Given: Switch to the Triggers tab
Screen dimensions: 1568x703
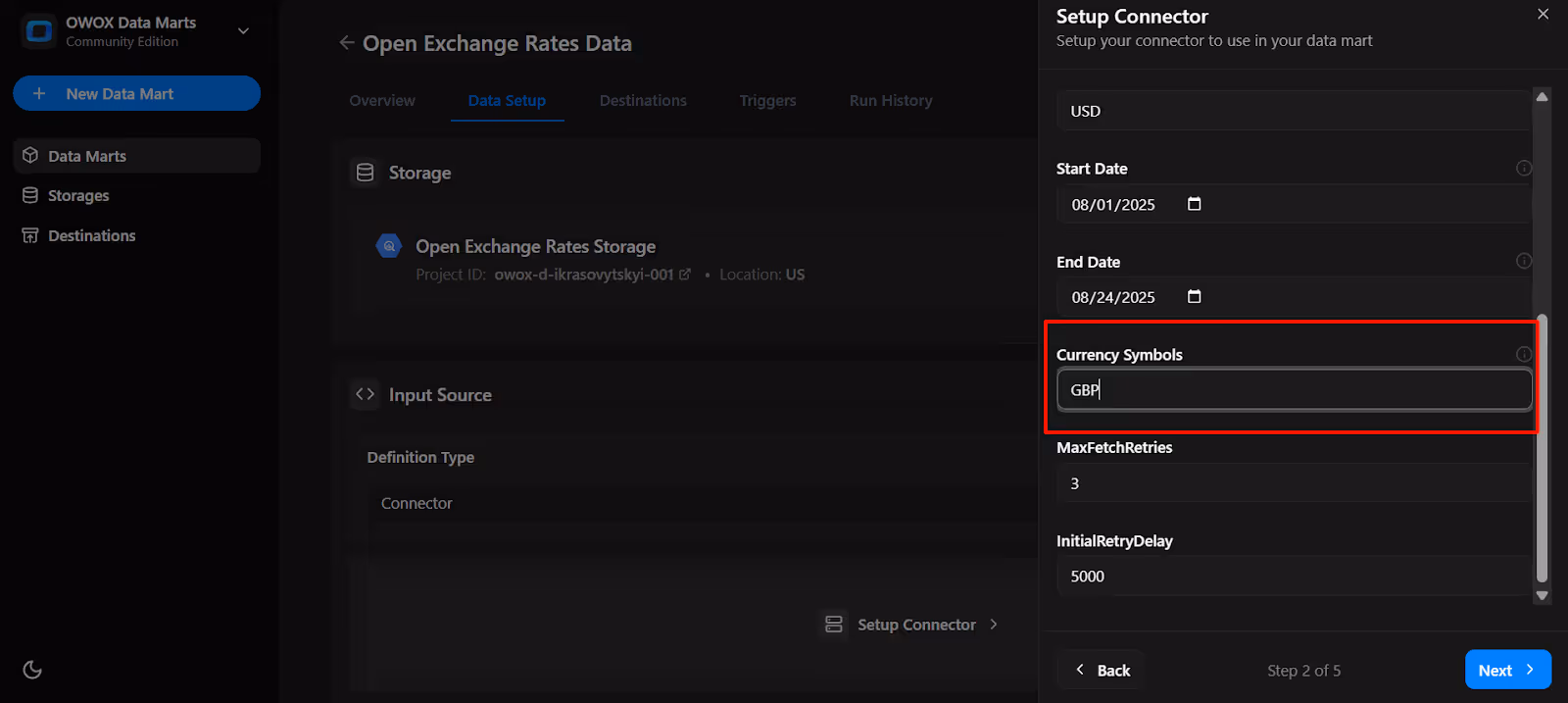Looking at the screenshot, I should pos(767,100).
